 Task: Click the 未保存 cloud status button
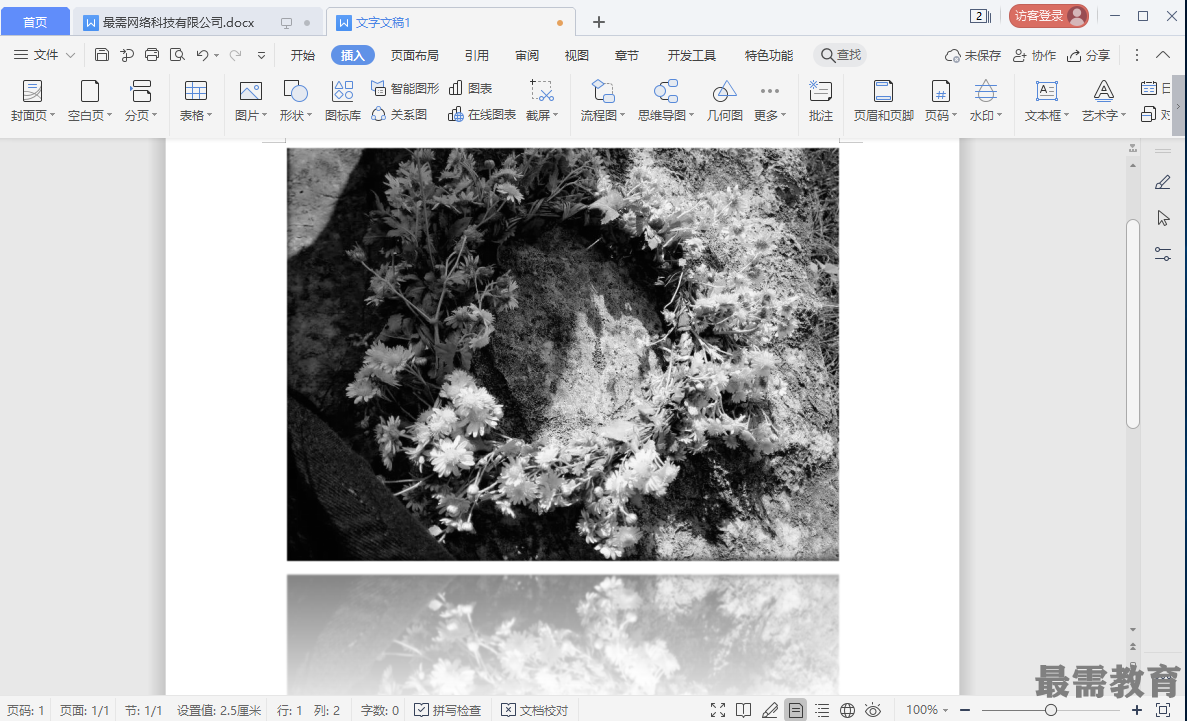click(973, 55)
